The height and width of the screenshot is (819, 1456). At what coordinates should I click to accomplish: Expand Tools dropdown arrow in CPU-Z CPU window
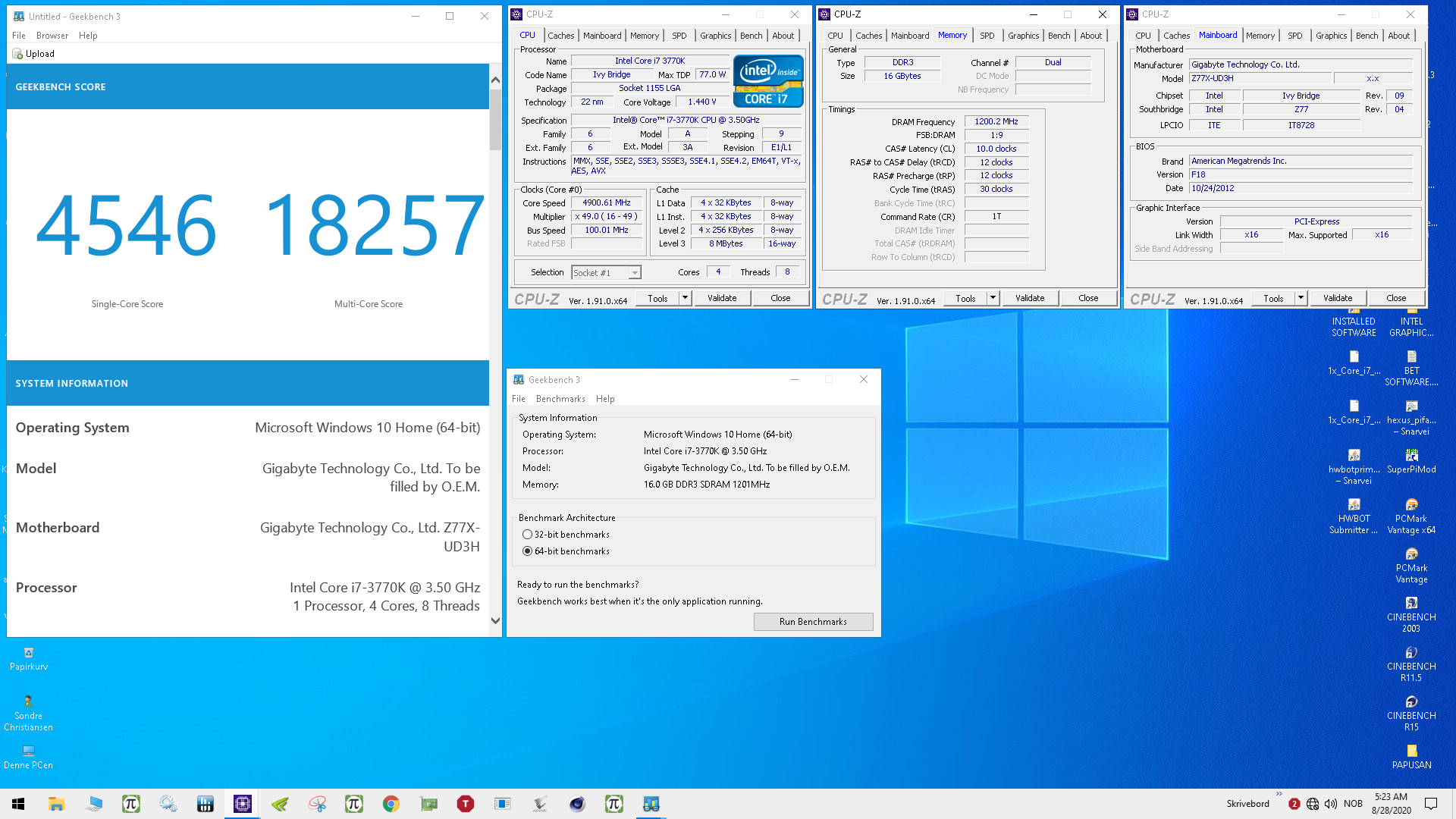pyautogui.click(x=685, y=298)
